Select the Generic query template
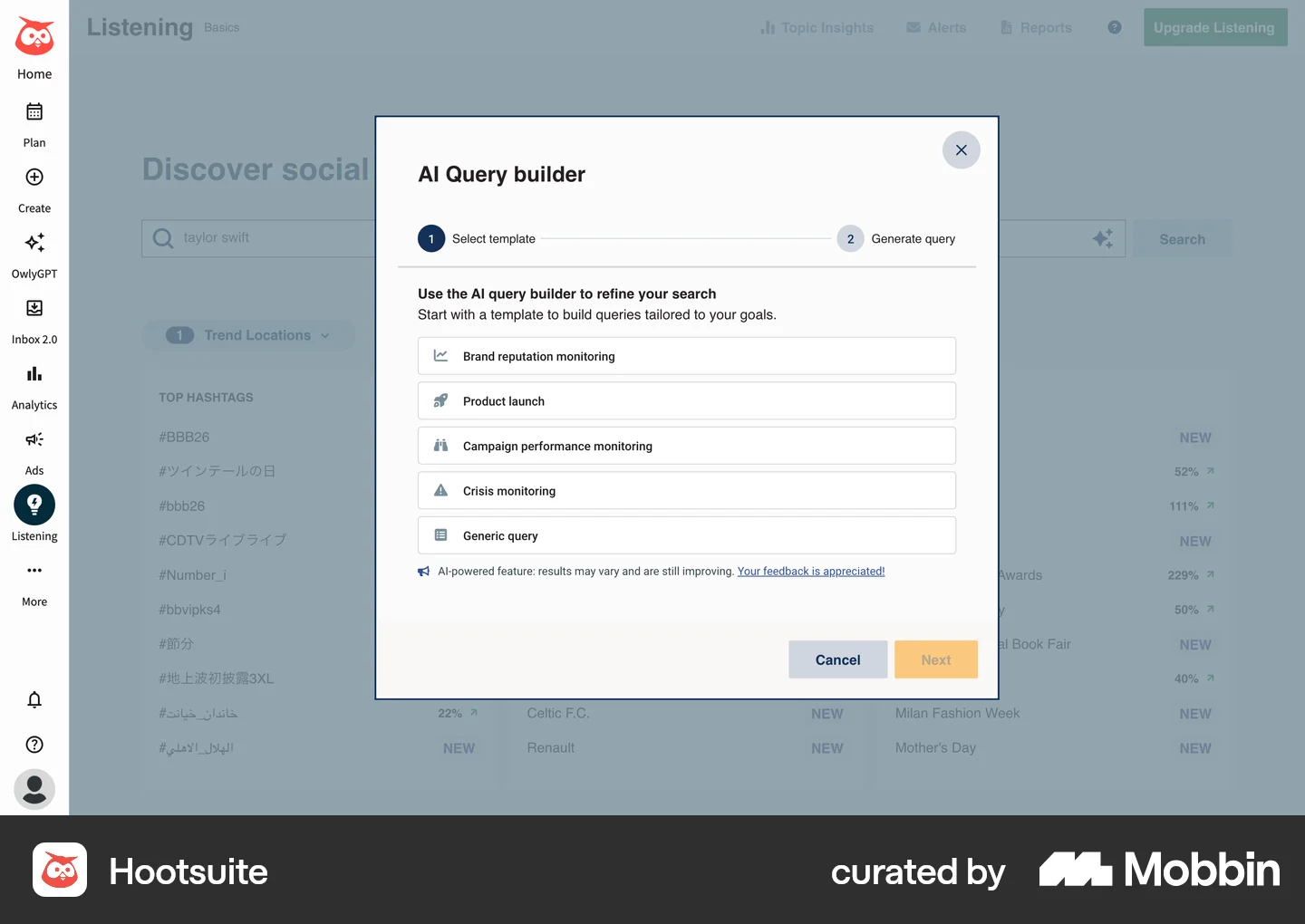Viewport: 1305px width, 924px height. tap(687, 535)
